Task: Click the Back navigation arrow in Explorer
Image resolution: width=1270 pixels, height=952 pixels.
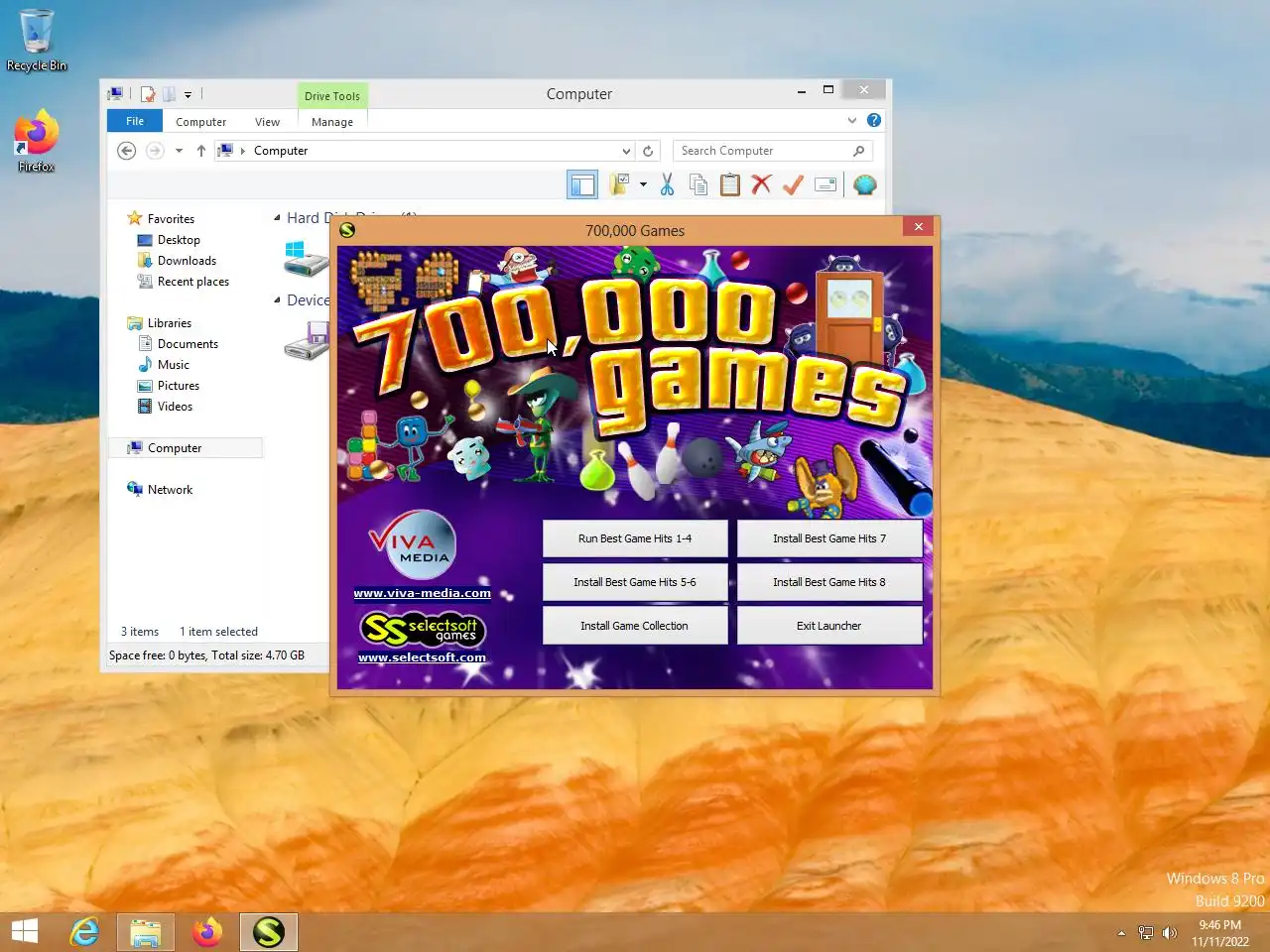Action: pos(126,151)
